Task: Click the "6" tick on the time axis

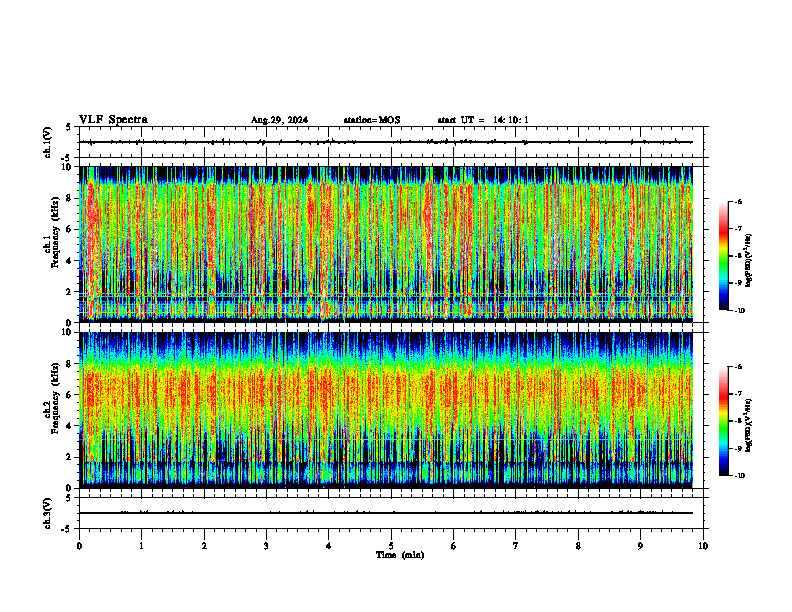Action: 454,546
